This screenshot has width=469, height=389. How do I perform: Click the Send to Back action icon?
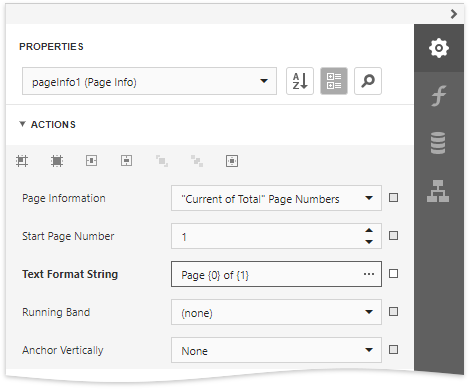click(197, 161)
